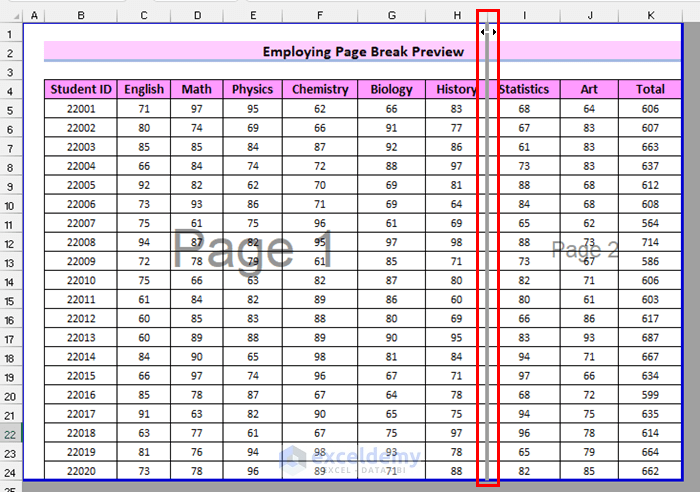The image size is (700, 492).
Task: Select column K header
Action: [x=650, y=16]
